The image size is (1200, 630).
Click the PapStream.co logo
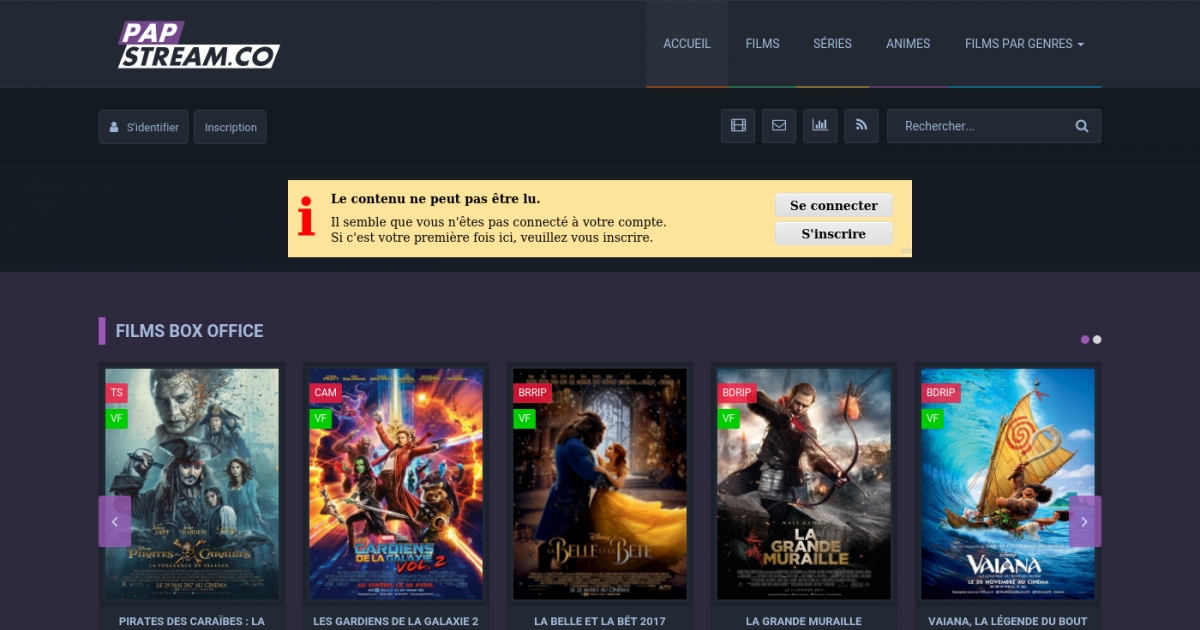click(199, 45)
